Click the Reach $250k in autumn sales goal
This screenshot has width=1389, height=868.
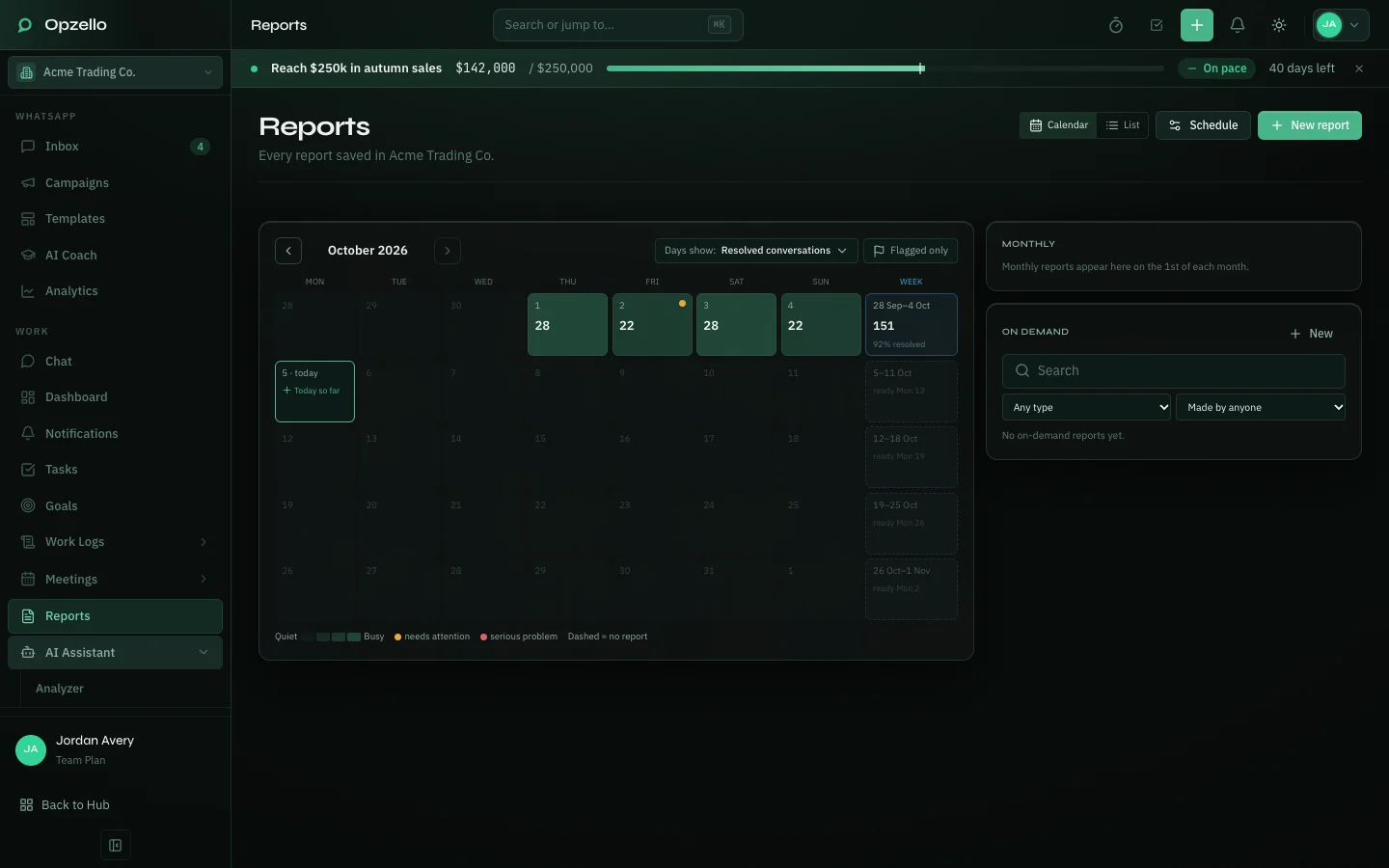356,68
